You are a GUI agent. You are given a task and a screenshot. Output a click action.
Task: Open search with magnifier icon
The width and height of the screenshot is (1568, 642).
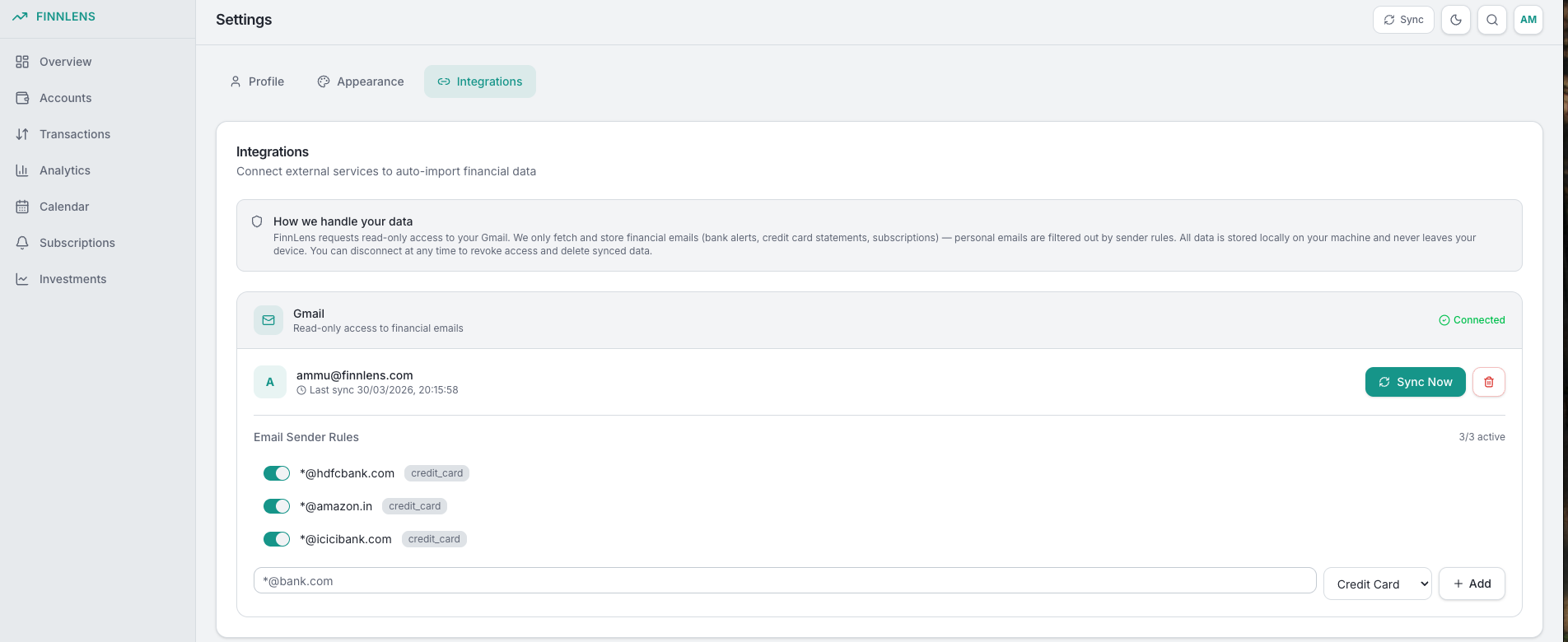pos(1492,20)
